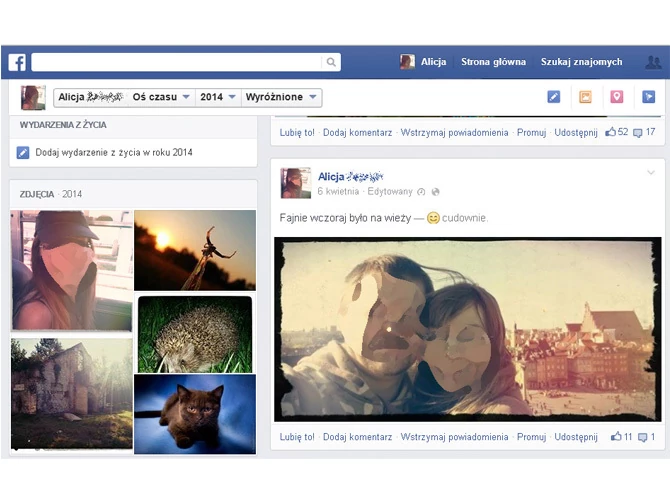The image size is (670, 503).
Task: Click the search magnifier icon
Action: click(331, 62)
